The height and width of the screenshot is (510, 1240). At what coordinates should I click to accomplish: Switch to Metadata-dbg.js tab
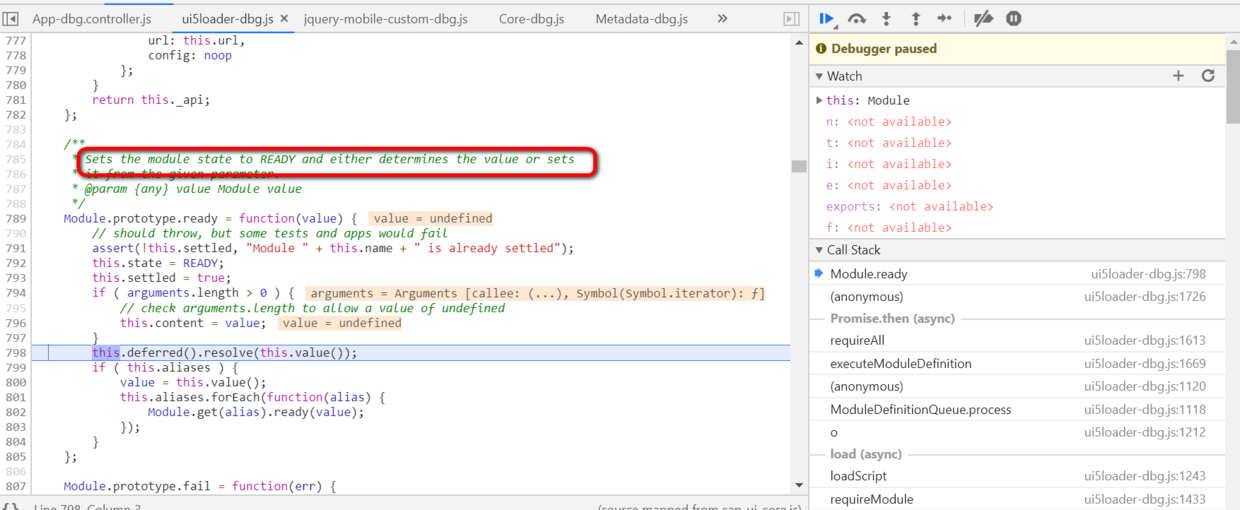641,19
